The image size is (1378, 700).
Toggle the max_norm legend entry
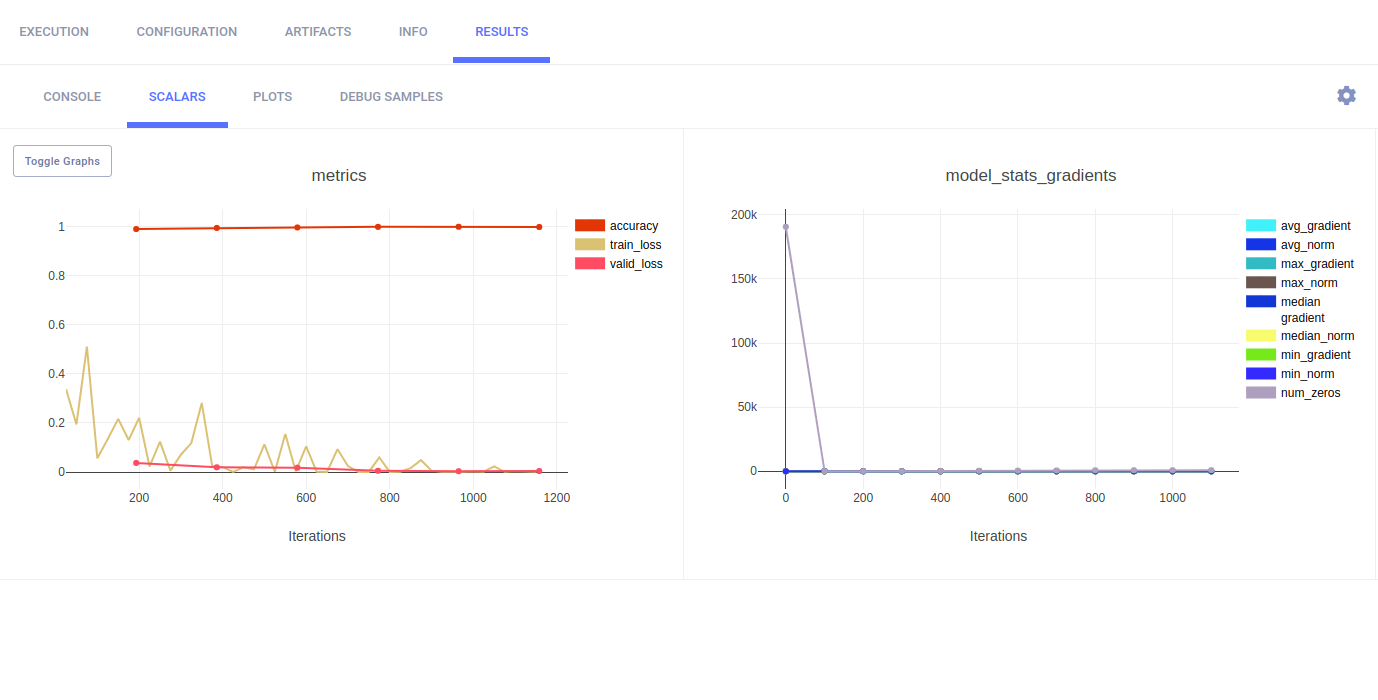tap(1308, 283)
